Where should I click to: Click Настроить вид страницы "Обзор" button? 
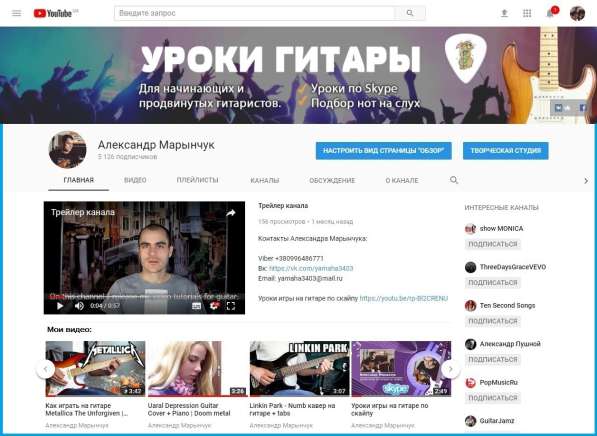pyautogui.click(x=383, y=151)
